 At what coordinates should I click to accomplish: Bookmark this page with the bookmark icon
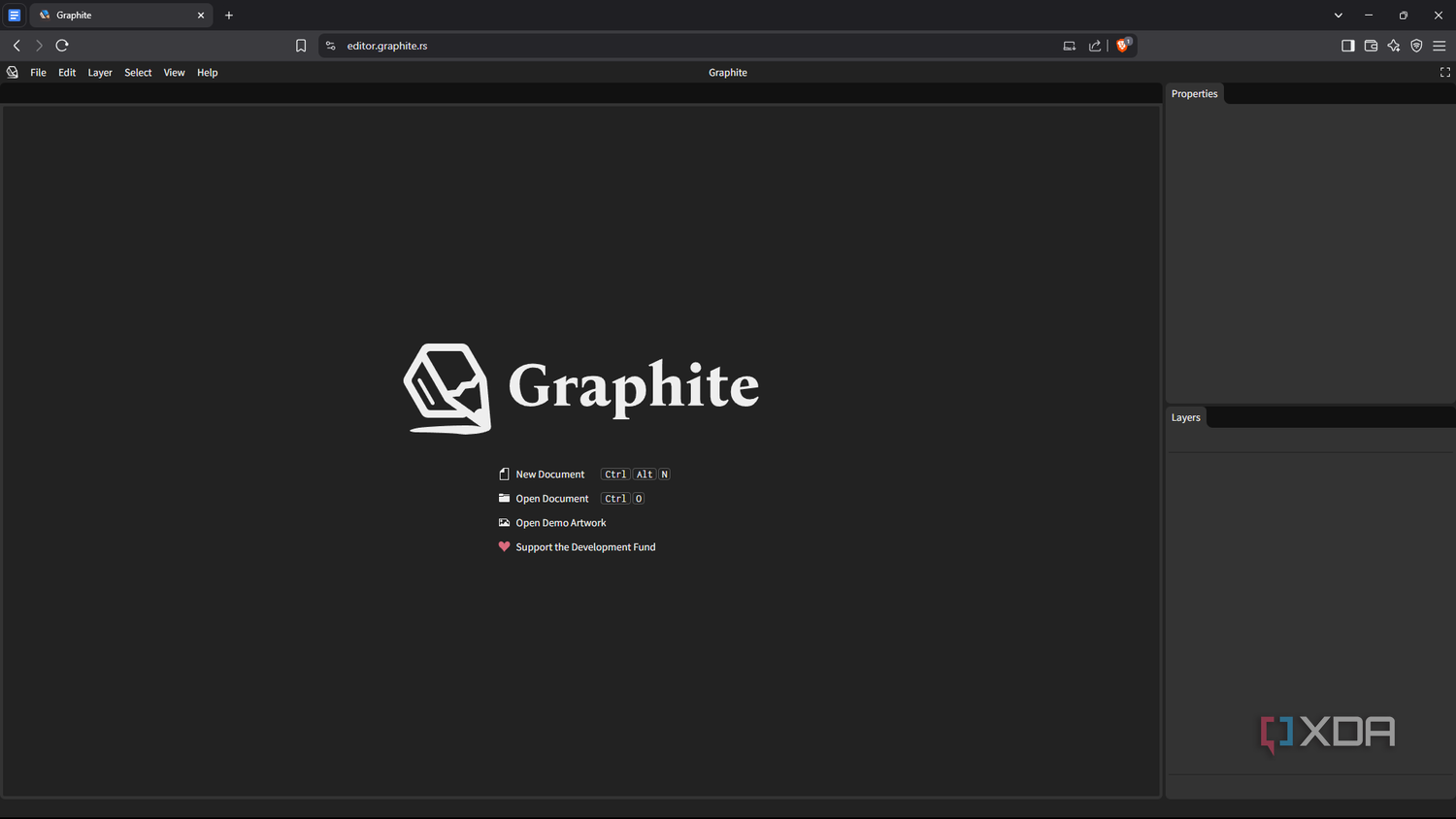[x=301, y=46]
